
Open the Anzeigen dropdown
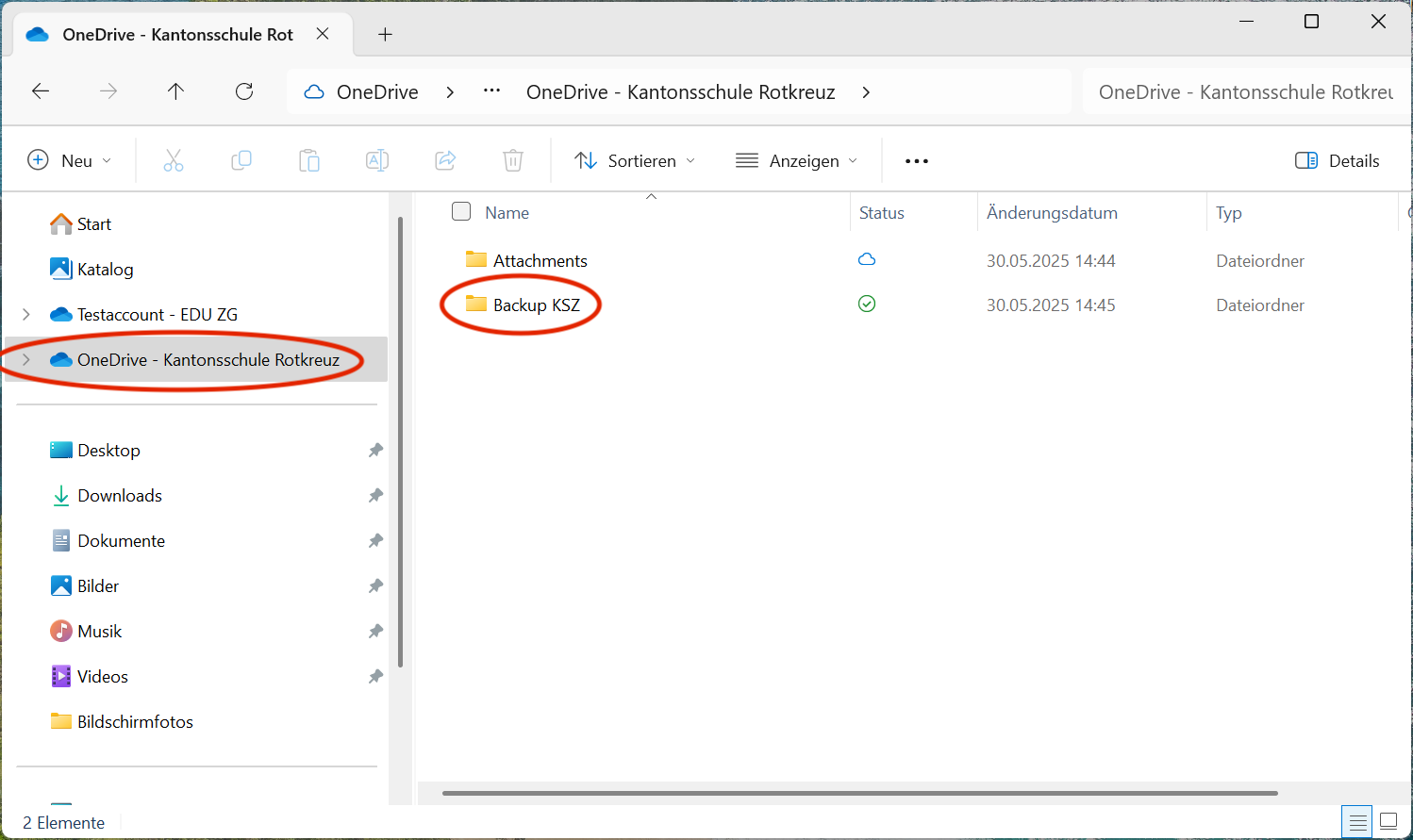pos(797,160)
